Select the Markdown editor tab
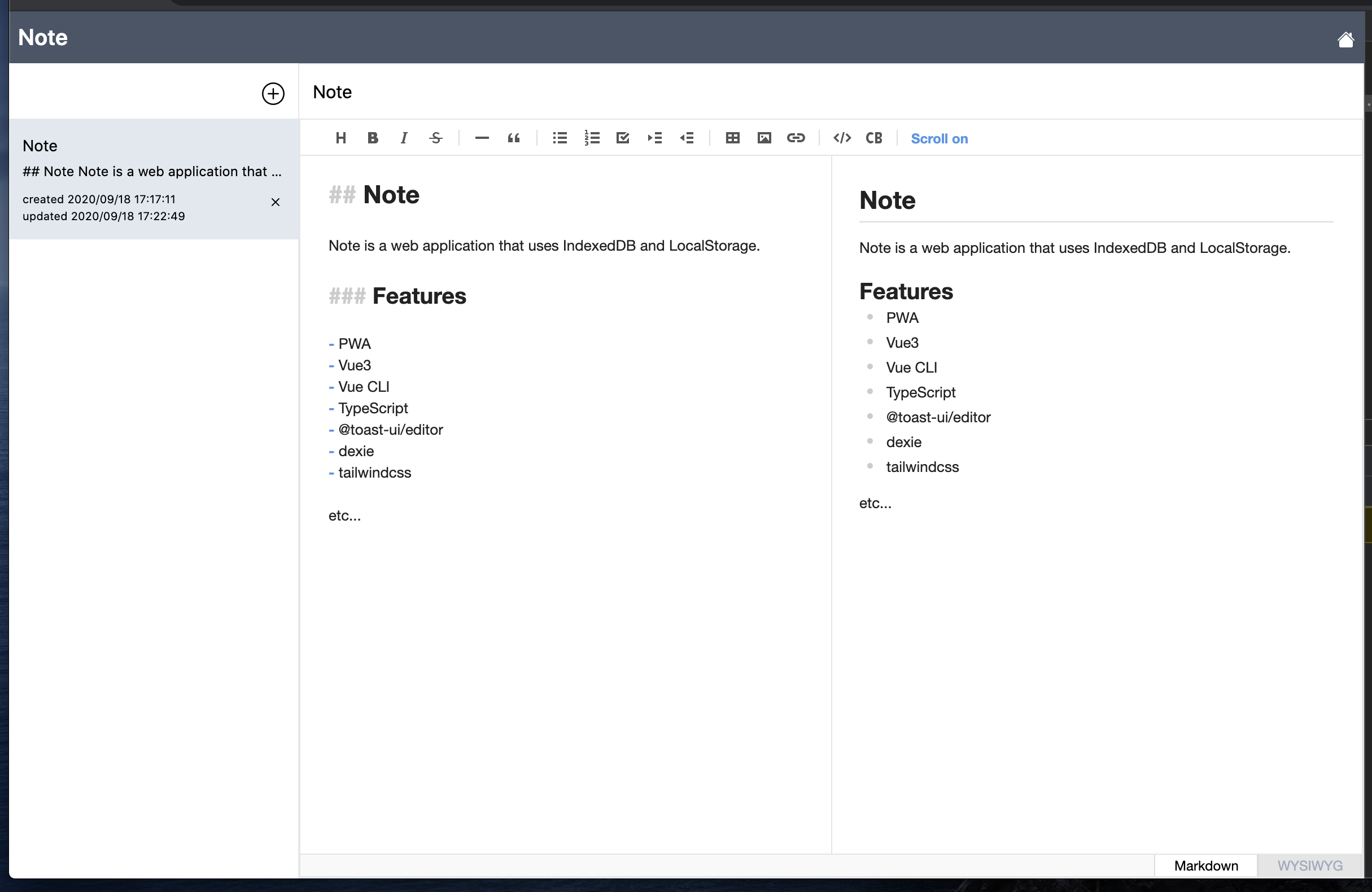1372x892 pixels. tap(1205, 865)
